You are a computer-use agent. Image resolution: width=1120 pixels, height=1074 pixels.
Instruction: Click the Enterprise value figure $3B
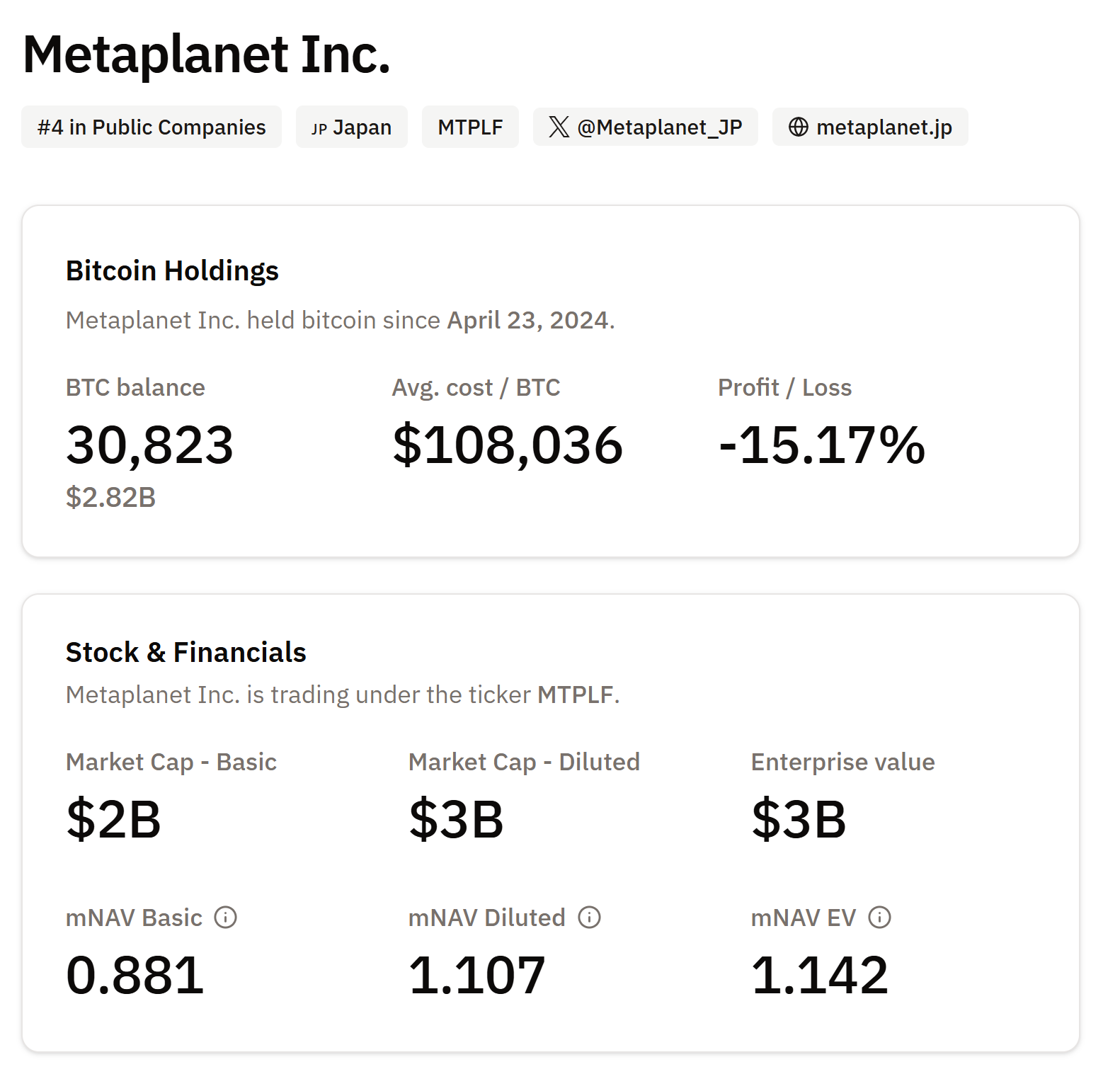(799, 820)
